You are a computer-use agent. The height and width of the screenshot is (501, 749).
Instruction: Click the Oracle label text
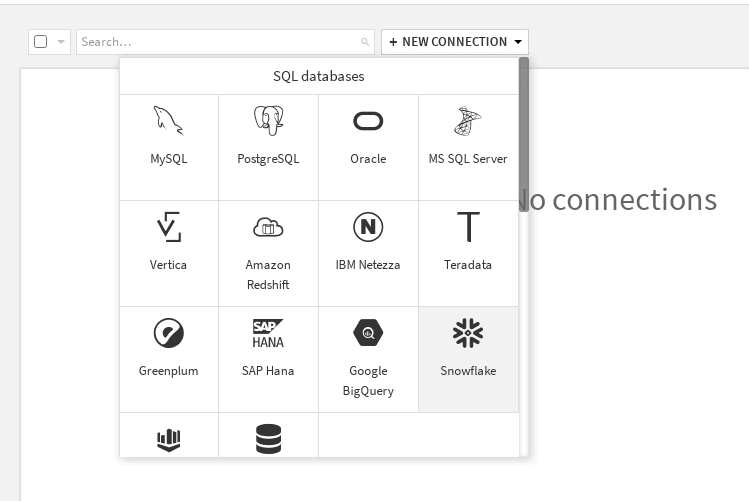368,159
